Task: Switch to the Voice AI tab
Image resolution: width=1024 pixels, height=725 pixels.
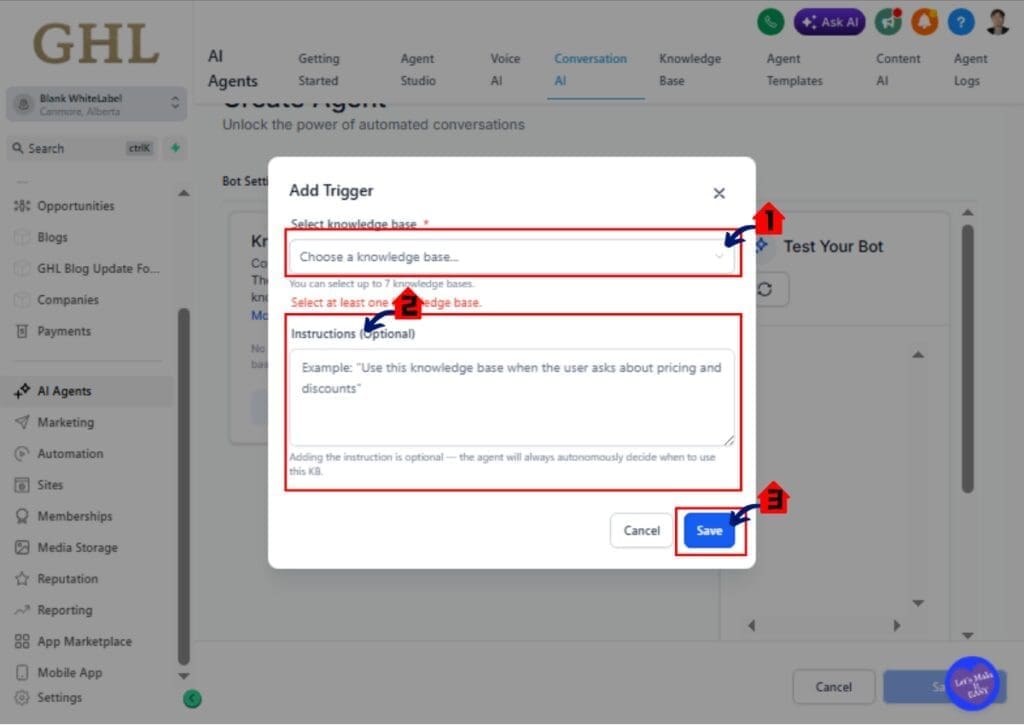Action: pos(505,70)
